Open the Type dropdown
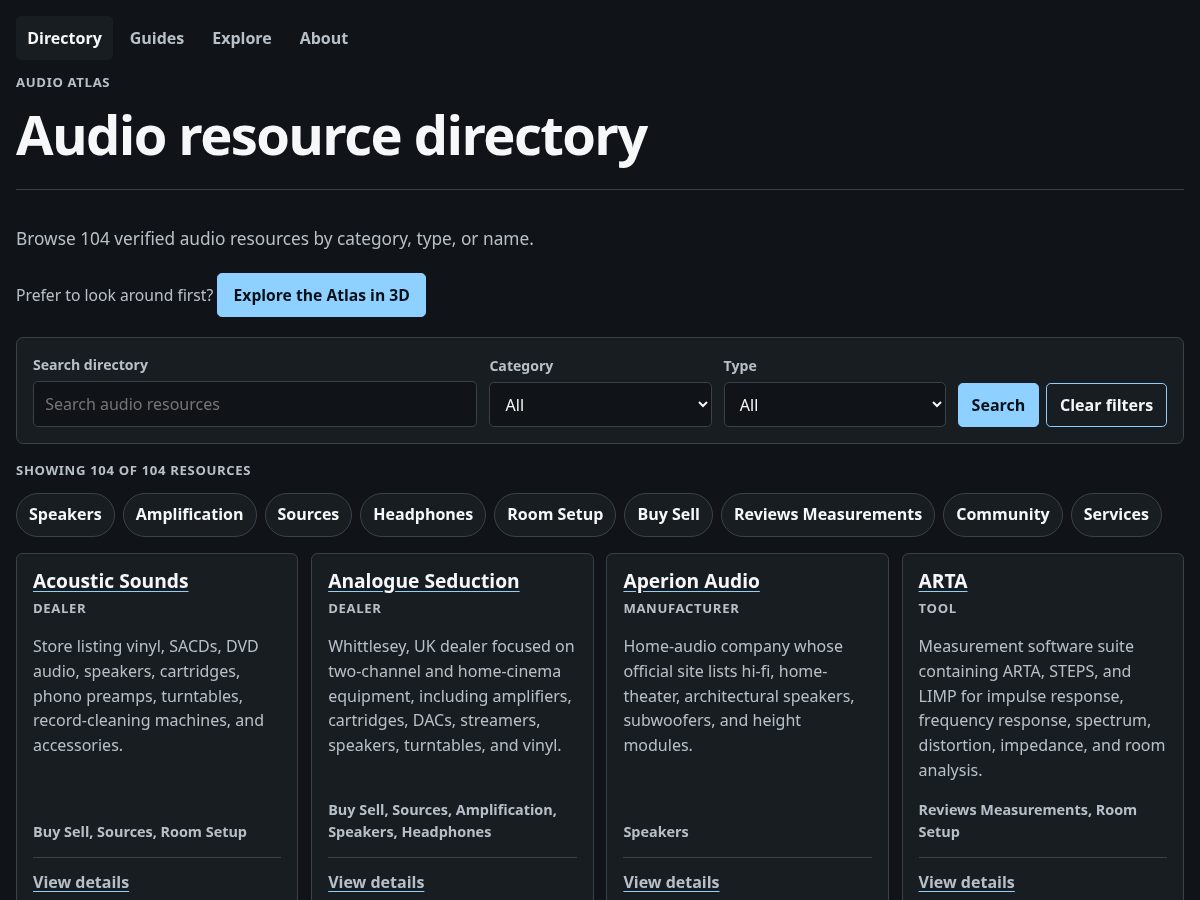The width and height of the screenshot is (1200, 900). pyautogui.click(x=835, y=405)
